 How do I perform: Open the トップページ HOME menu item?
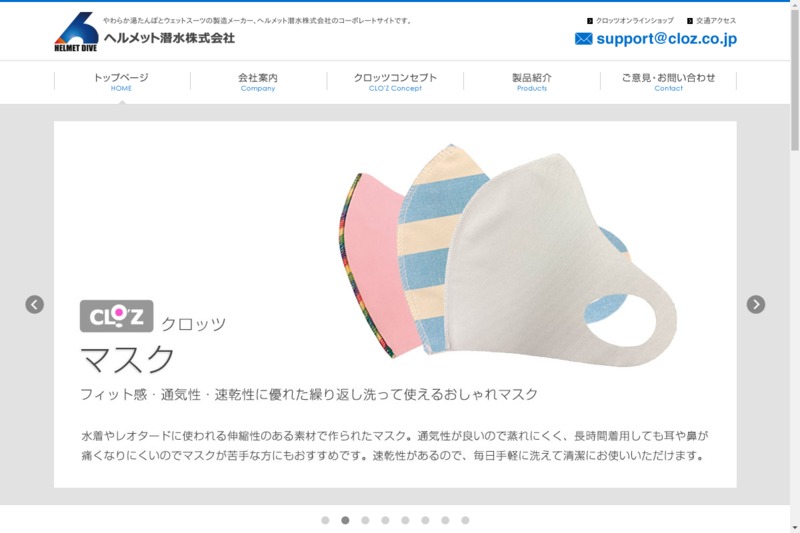coord(121,82)
